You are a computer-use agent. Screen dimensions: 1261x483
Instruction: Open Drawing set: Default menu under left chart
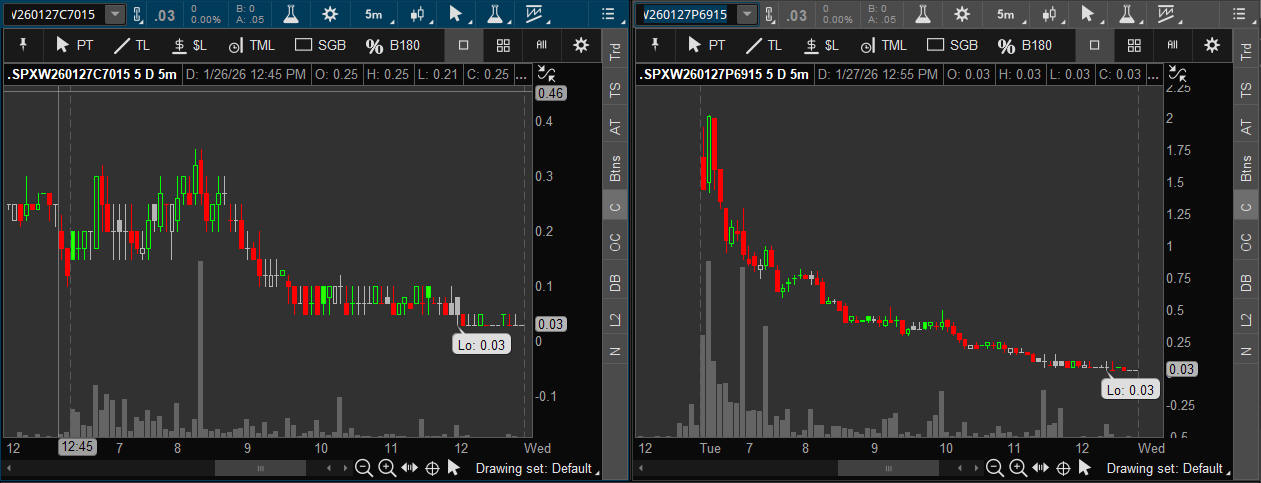click(539, 468)
